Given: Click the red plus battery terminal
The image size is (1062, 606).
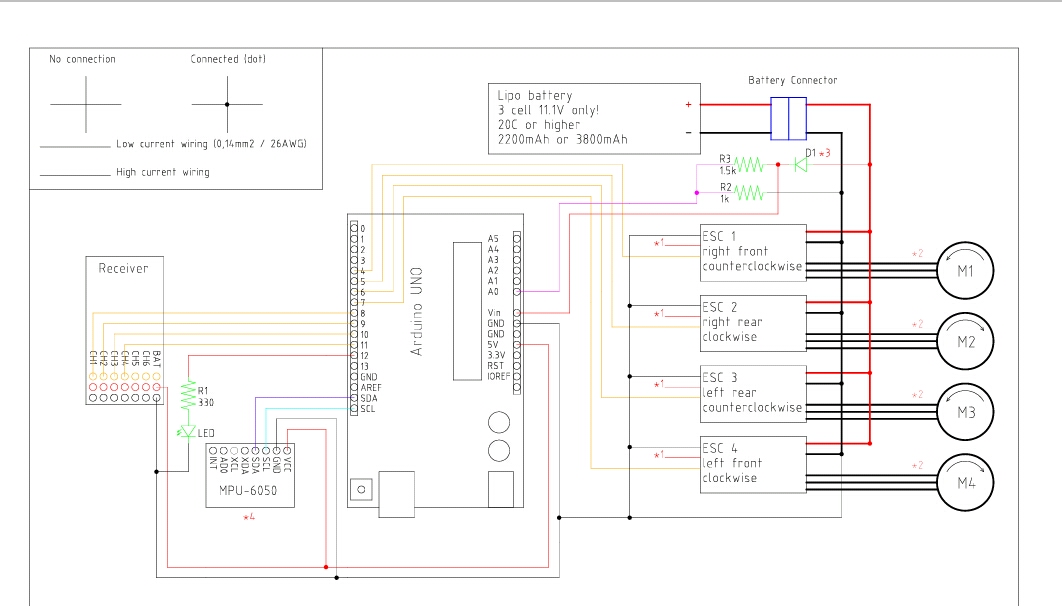Looking at the screenshot, I should (688, 104).
